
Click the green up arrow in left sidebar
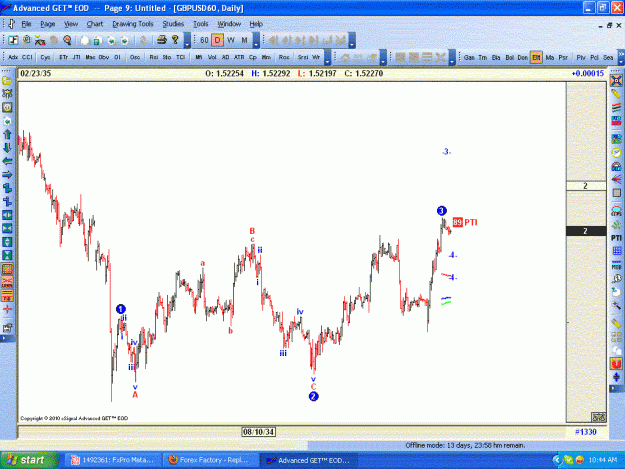pos(7,134)
